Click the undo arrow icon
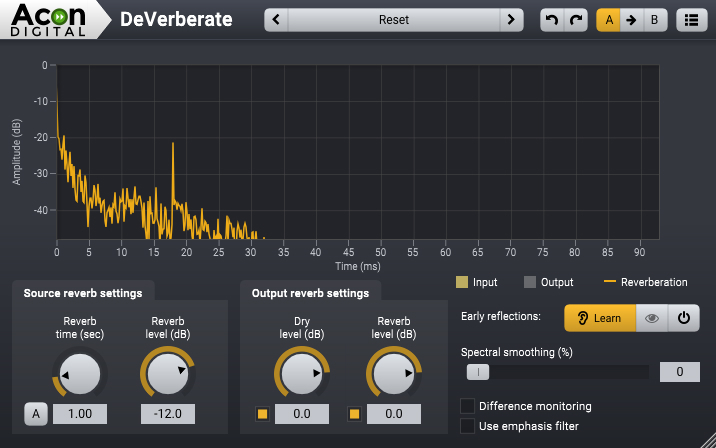This screenshot has height=448, width=716. [x=551, y=19]
